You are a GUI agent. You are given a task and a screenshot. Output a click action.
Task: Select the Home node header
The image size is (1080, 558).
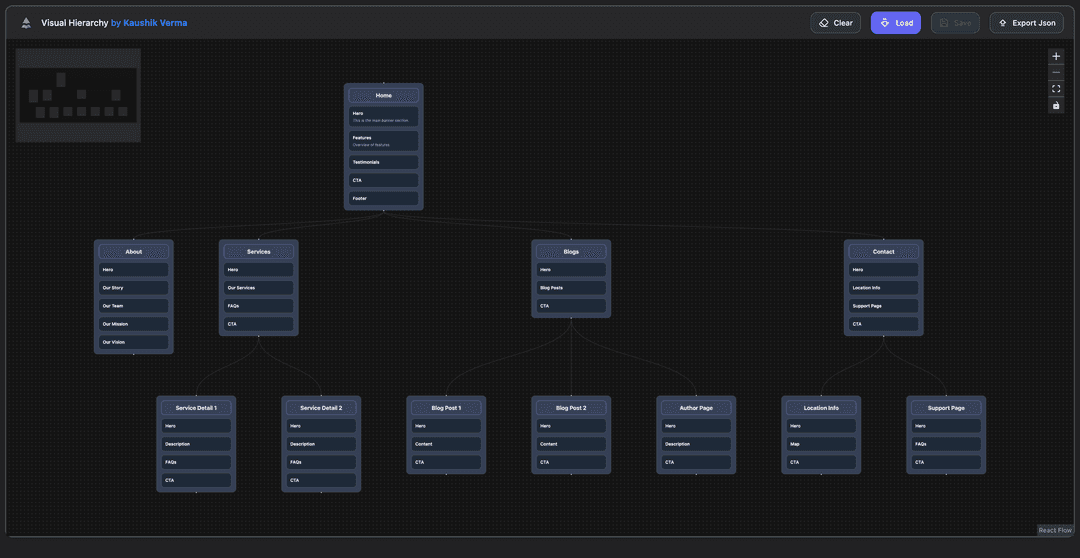[384, 96]
